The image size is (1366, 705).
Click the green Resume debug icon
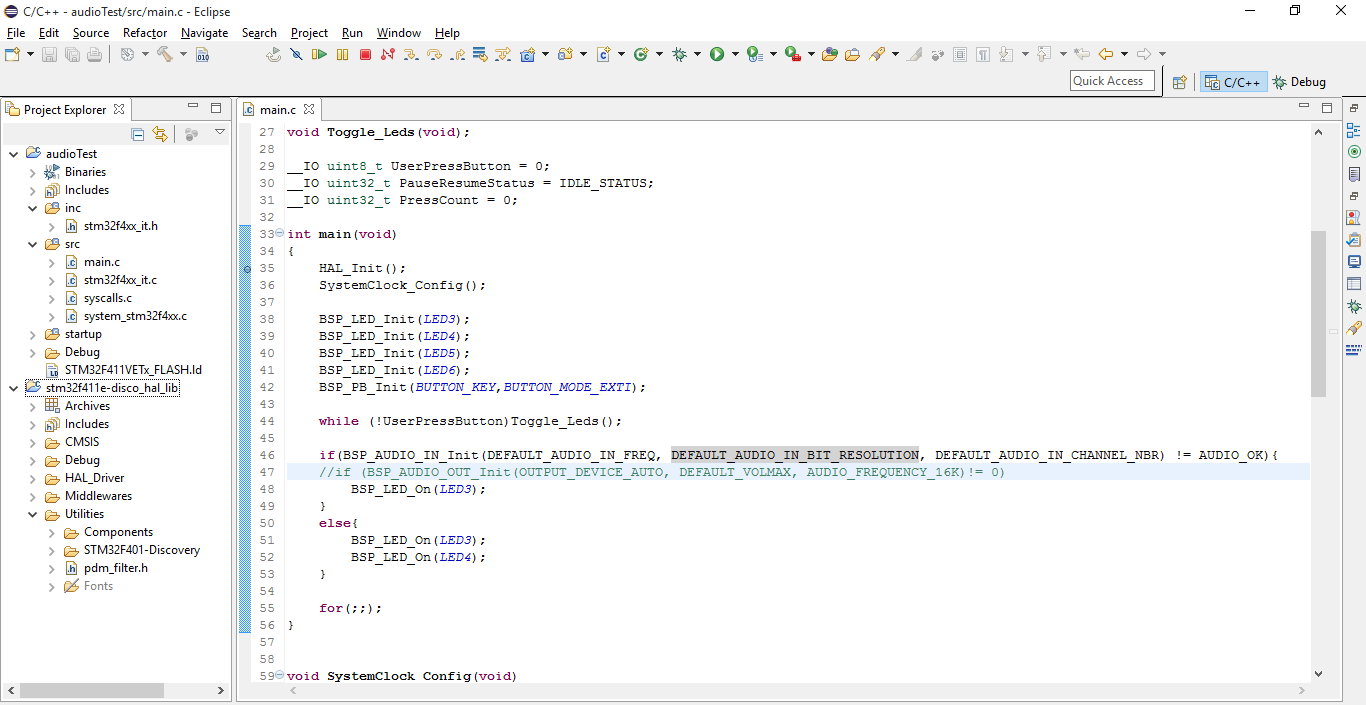click(x=319, y=54)
